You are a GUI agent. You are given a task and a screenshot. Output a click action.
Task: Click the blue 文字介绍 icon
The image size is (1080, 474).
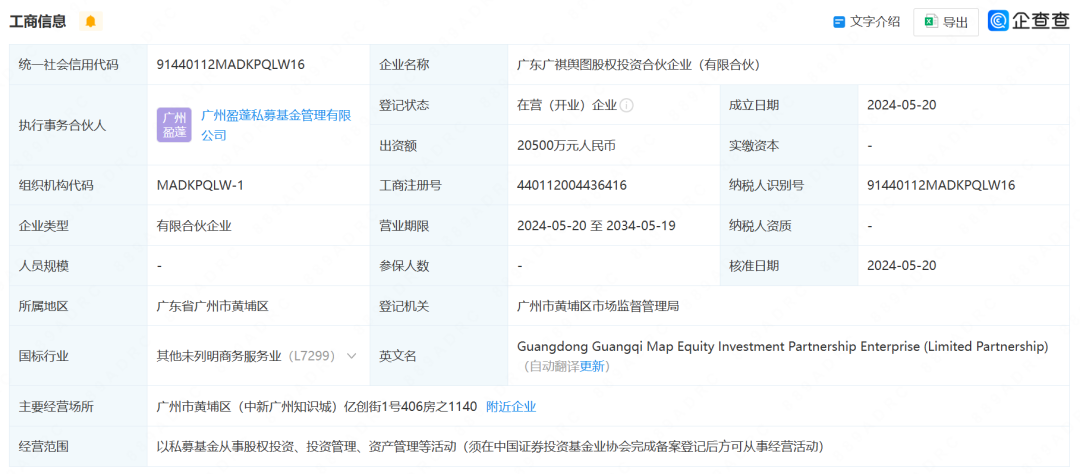(839, 22)
